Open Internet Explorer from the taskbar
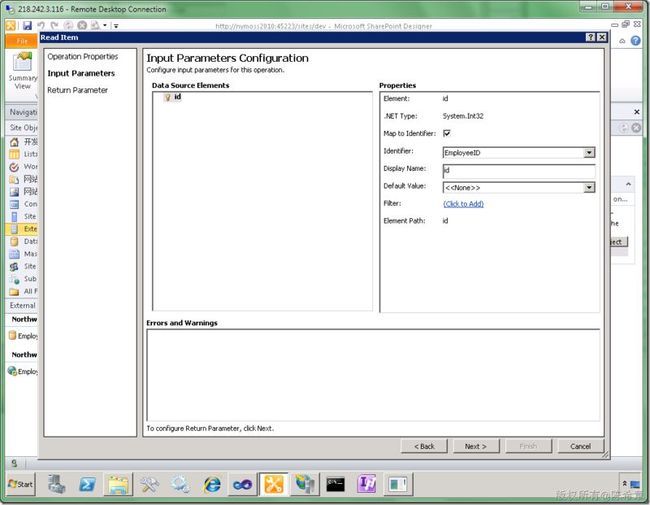This screenshot has width=650, height=505. point(212,484)
